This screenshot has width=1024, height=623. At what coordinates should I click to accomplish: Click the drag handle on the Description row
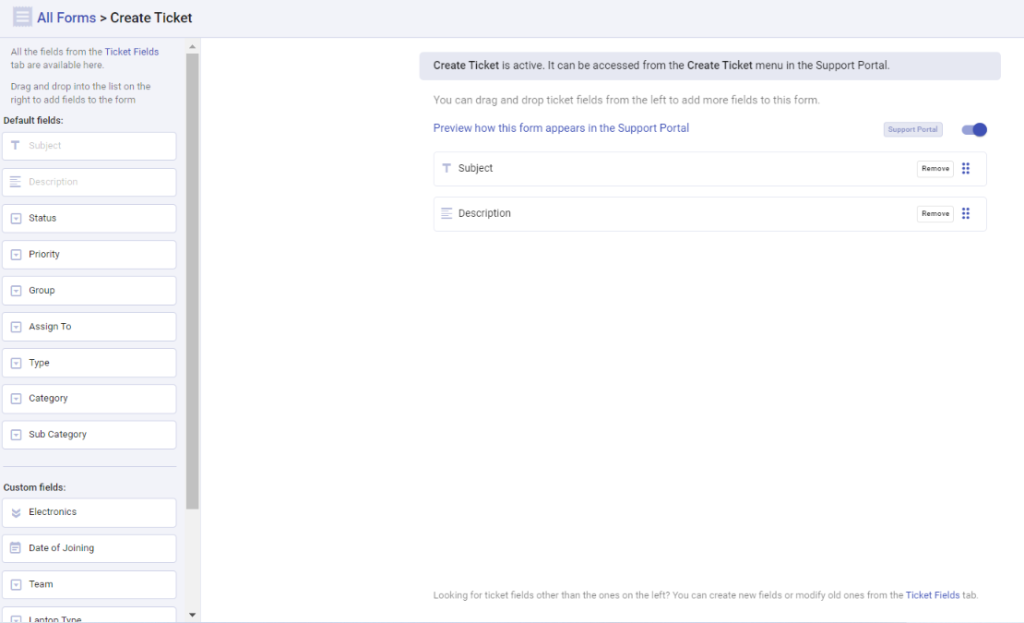(x=966, y=213)
